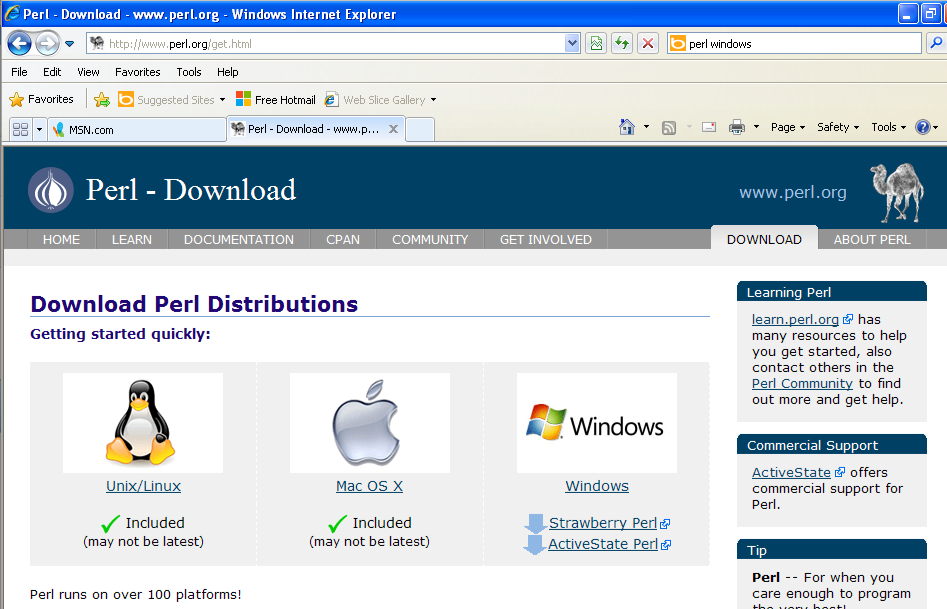This screenshot has width=947, height=609.
Task: Open ABOUT PERL navigation item
Action: coord(872,239)
